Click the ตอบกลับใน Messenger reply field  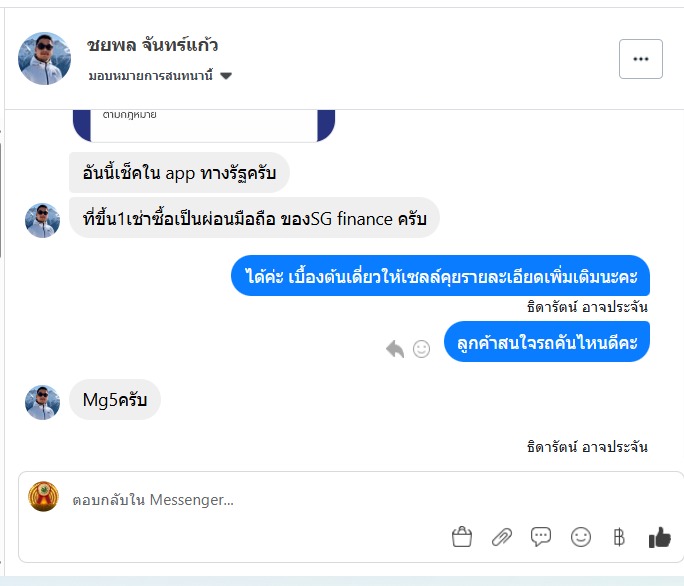(x=250, y=499)
